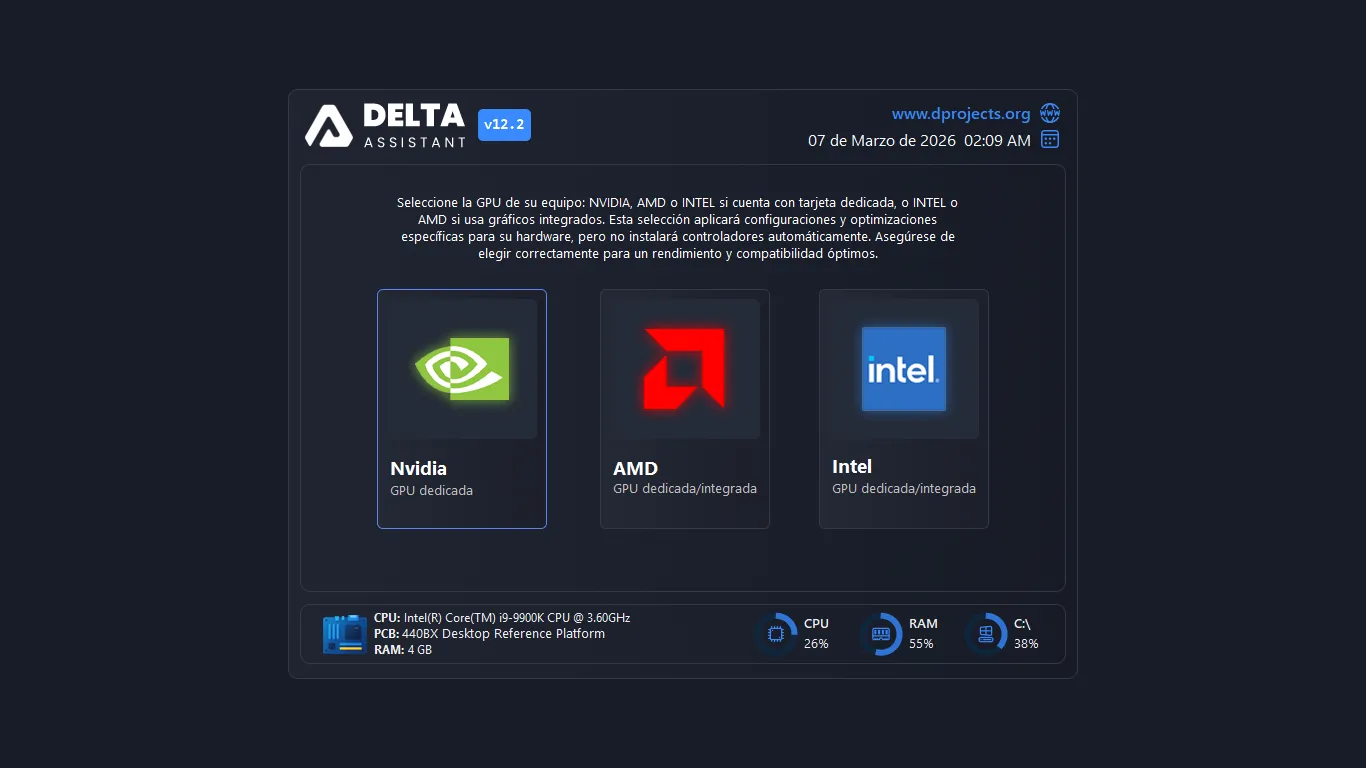Click the RAM usage ring icon
This screenshot has width=1366, height=768.
pyautogui.click(x=881, y=634)
